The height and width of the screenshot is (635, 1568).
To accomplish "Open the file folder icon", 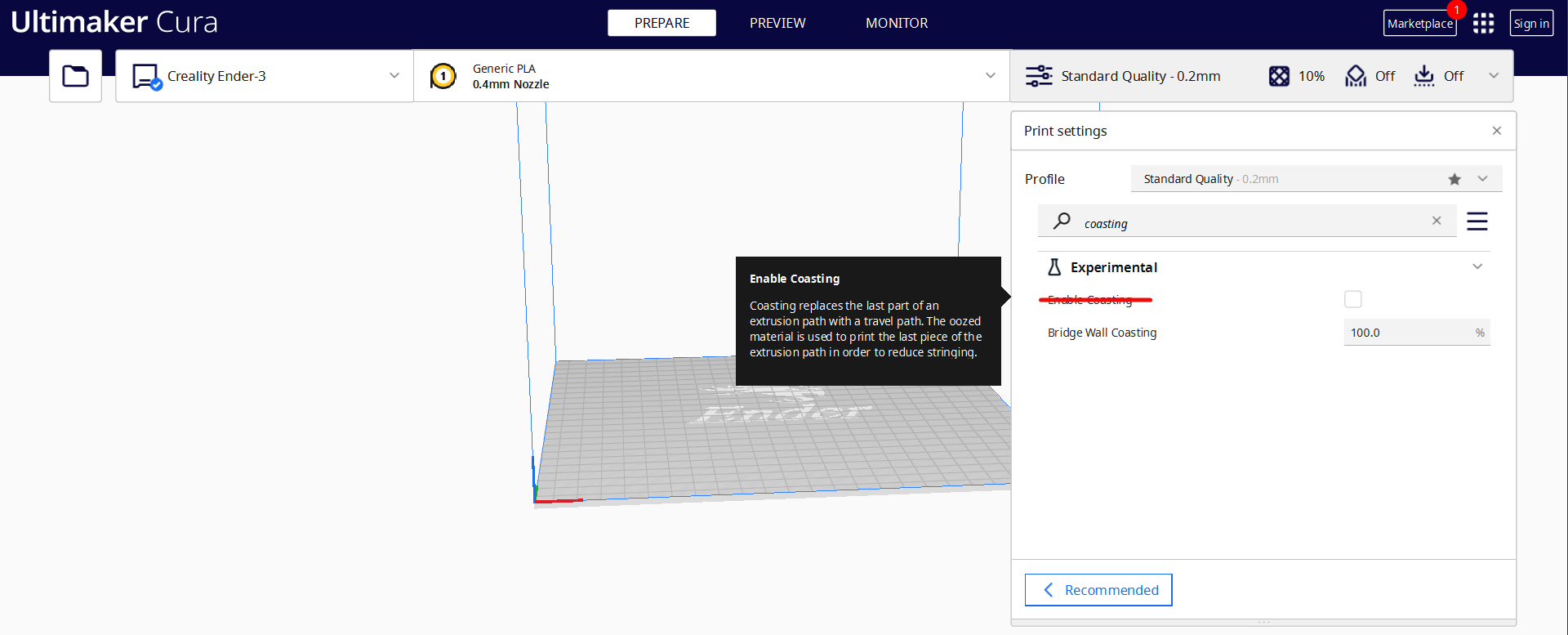I will (x=75, y=76).
